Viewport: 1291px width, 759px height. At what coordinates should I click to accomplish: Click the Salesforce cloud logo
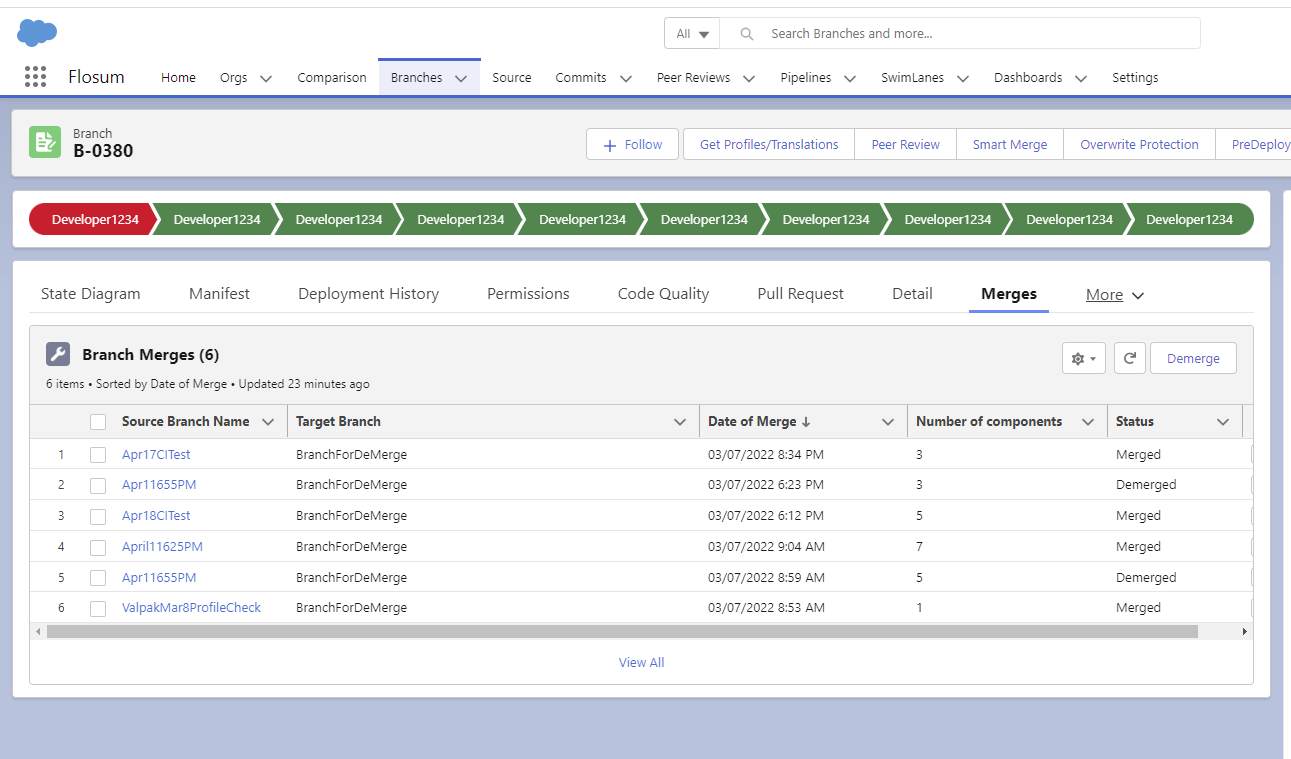point(37,33)
